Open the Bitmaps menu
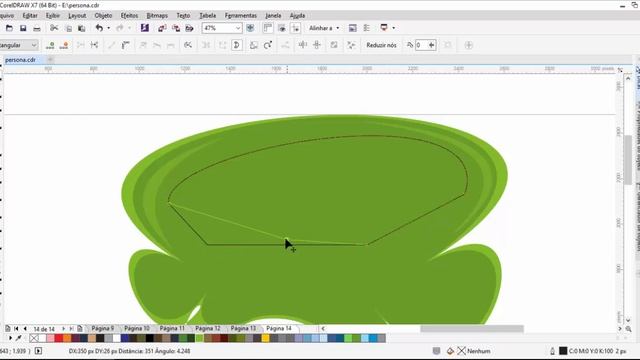This screenshot has height=360, width=640. (x=157, y=16)
